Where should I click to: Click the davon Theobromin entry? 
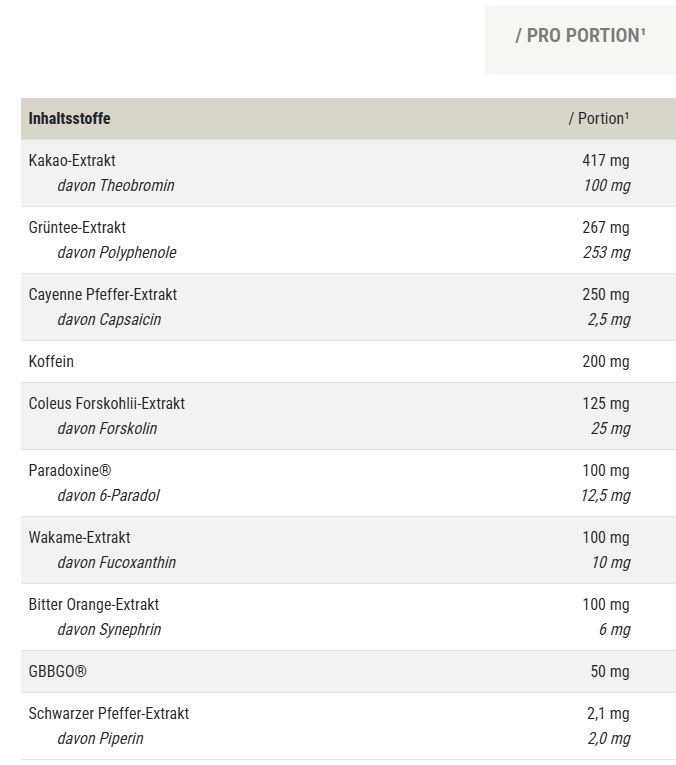(115, 185)
